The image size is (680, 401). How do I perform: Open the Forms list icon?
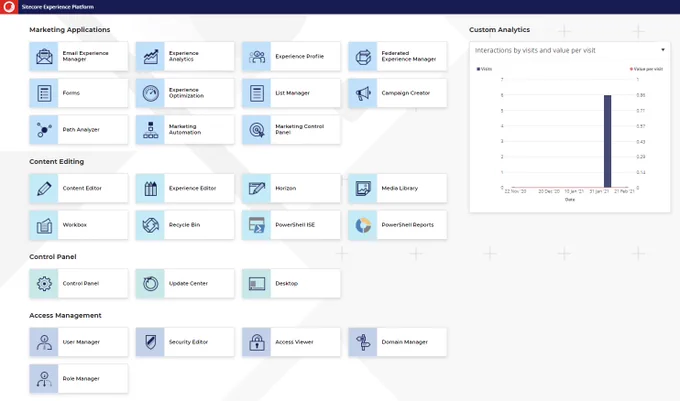point(44,93)
